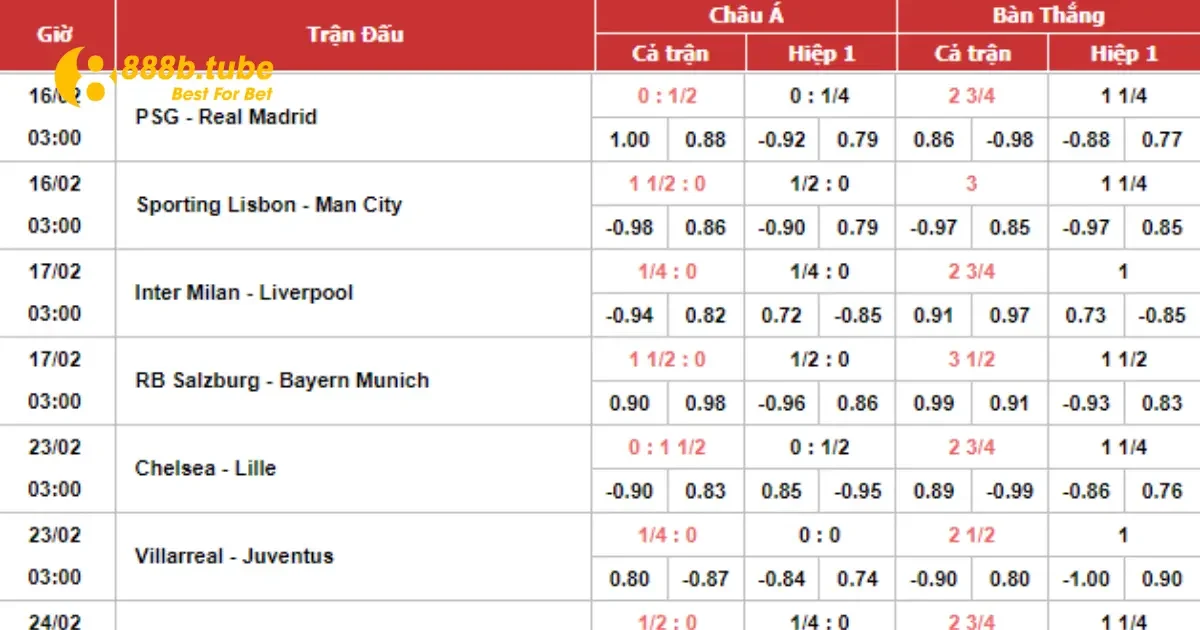Select the Bàn Thắng header tab
This screenshot has width=1200, height=630.
(x=1048, y=16)
